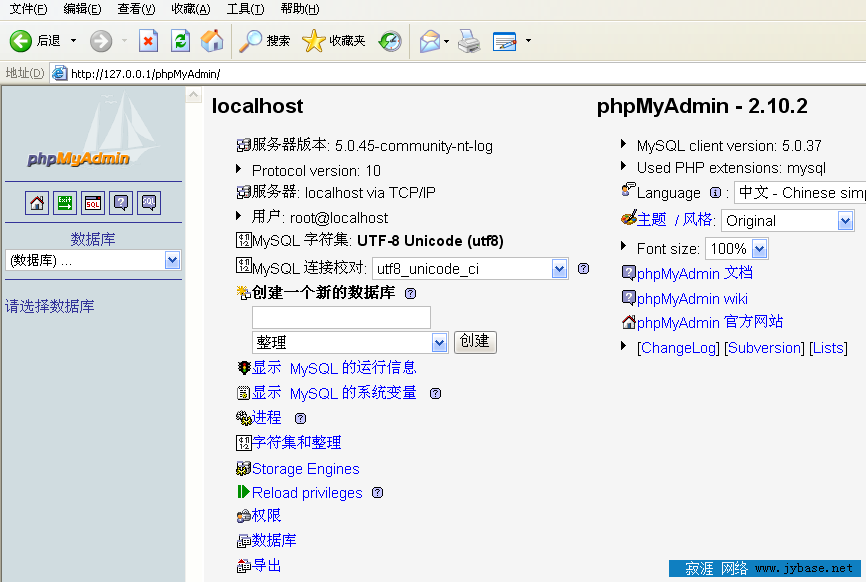This screenshot has height=582, width=866.
Task: Open the Subversion link
Action: click(x=764, y=348)
